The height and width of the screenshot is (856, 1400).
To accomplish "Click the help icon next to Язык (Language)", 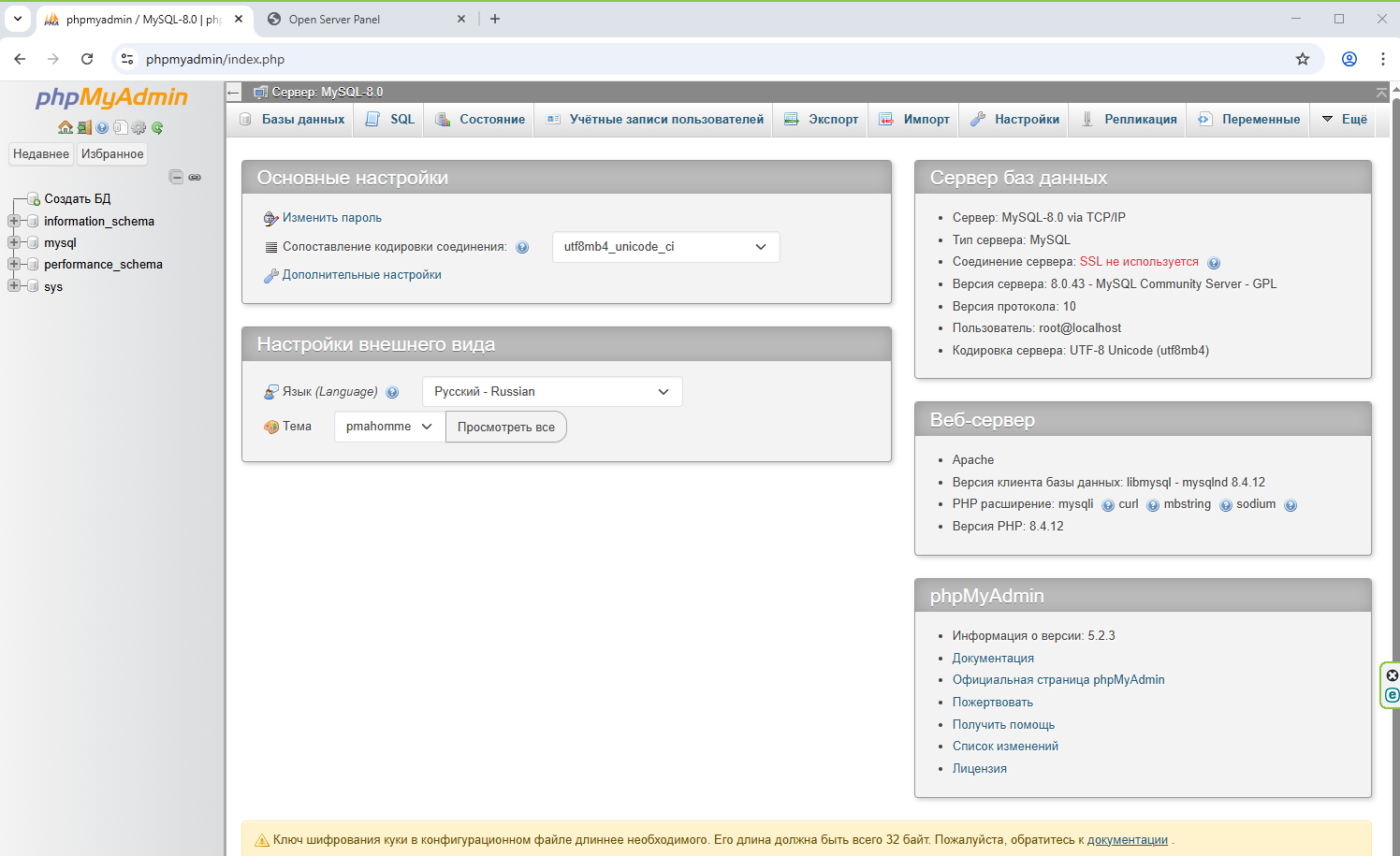I will point(392,392).
